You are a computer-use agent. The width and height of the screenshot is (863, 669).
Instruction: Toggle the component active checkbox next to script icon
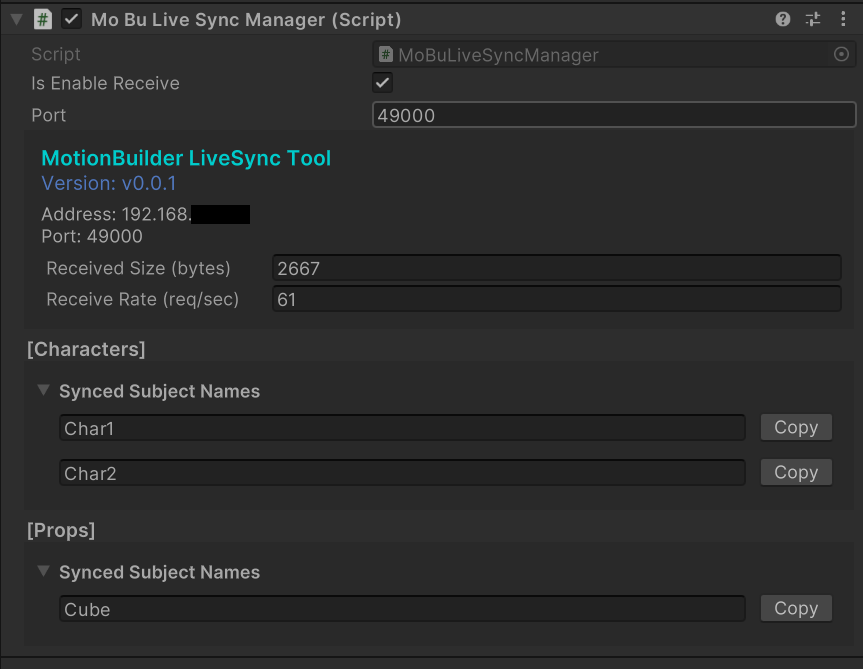69,18
